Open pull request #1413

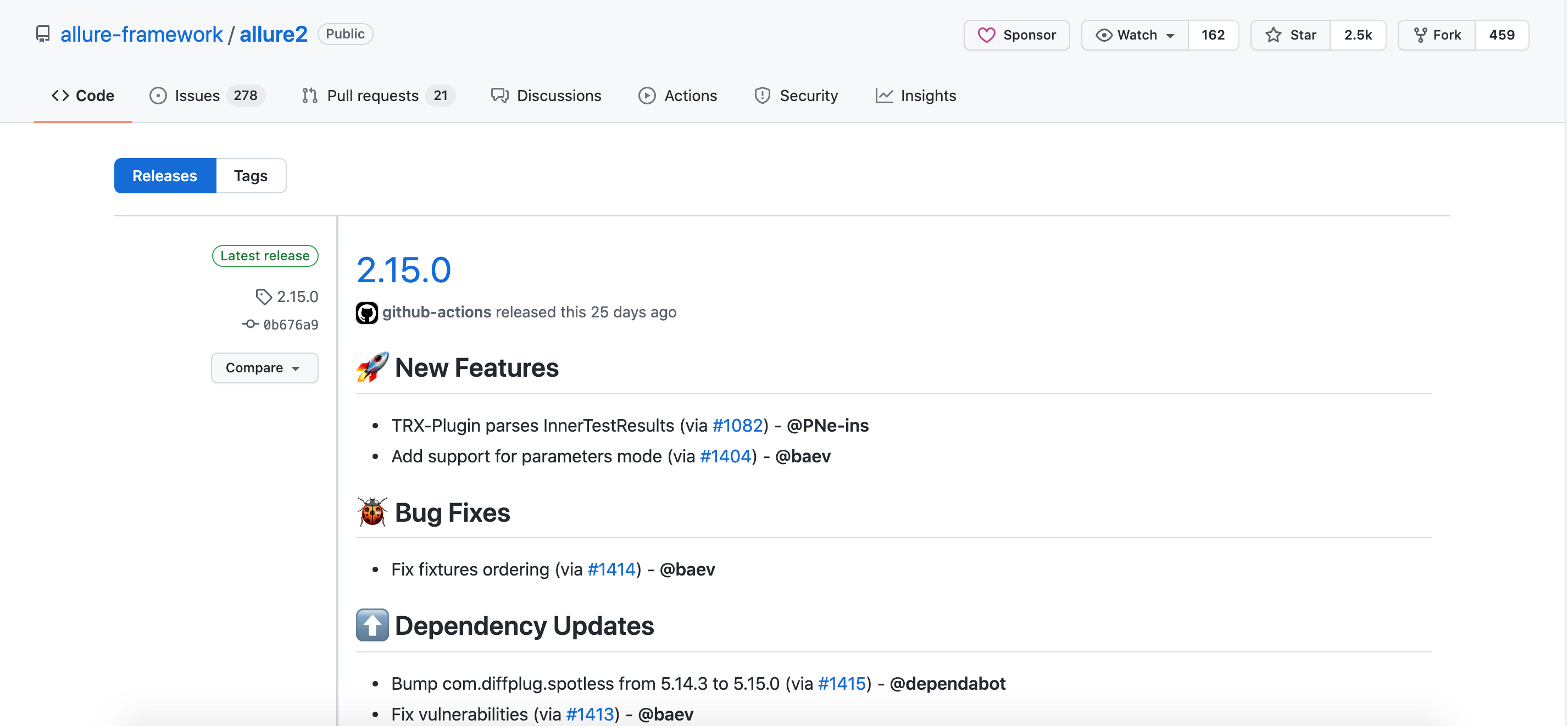tap(590, 714)
